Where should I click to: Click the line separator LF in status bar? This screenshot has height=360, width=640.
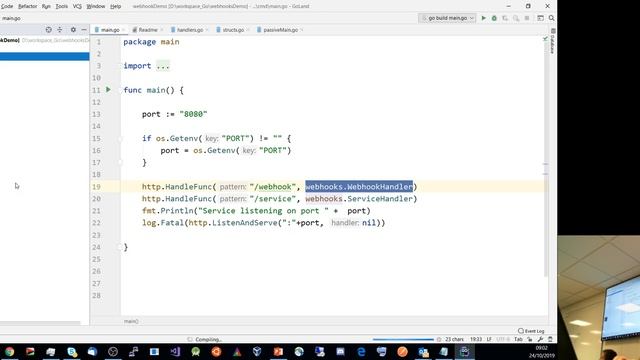(x=489, y=339)
